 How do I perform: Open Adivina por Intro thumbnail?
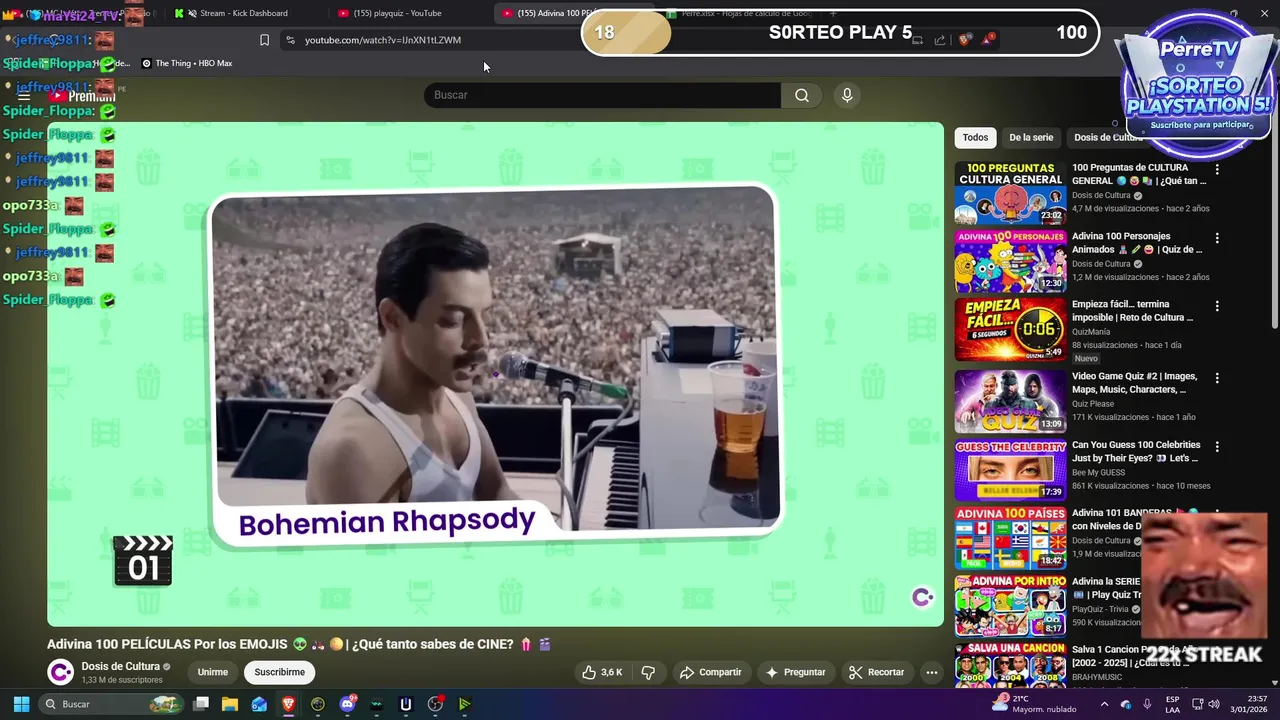pos(1010,606)
